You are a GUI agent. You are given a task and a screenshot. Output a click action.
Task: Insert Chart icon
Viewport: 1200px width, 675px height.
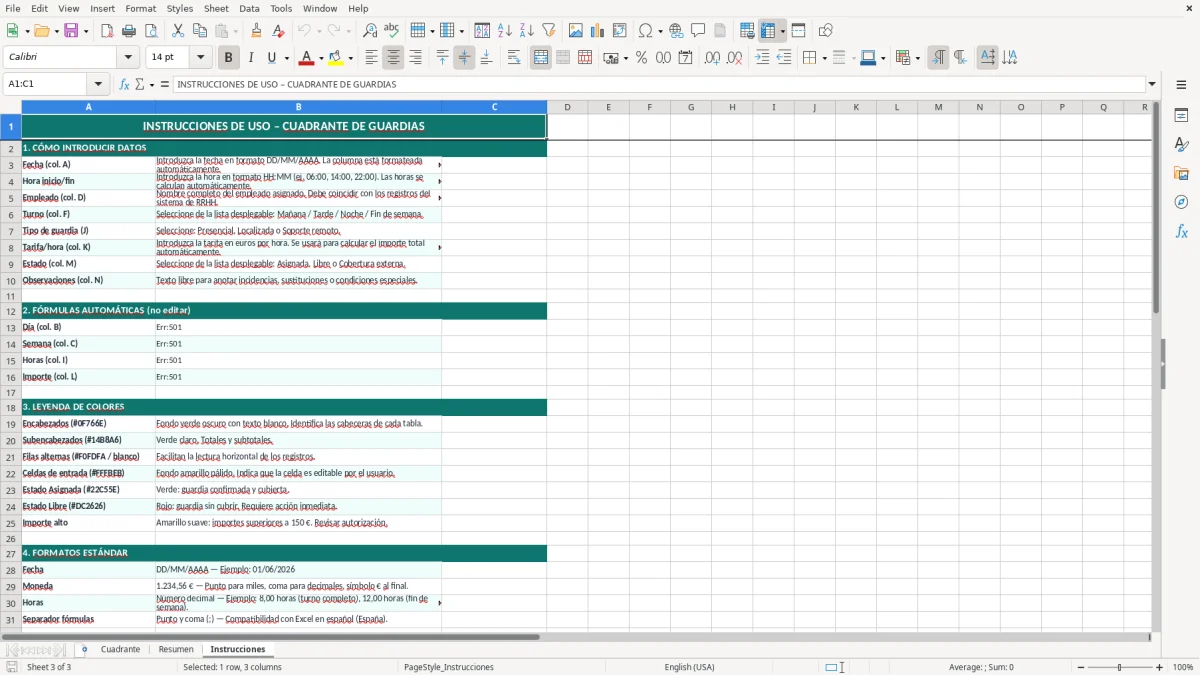(597, 31)
